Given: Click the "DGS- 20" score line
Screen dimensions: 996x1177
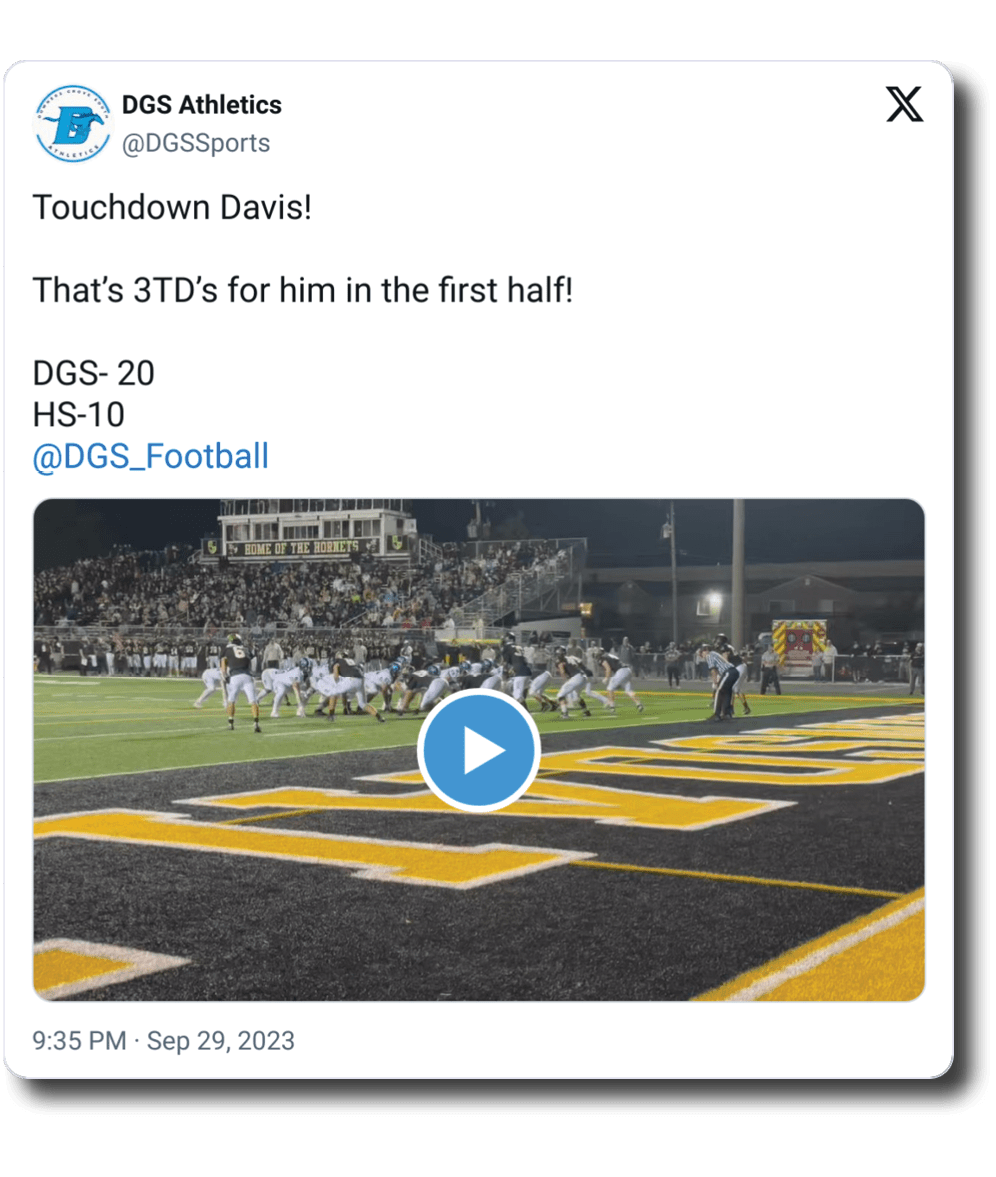Looking at the screenshot, I should (93, 373).
